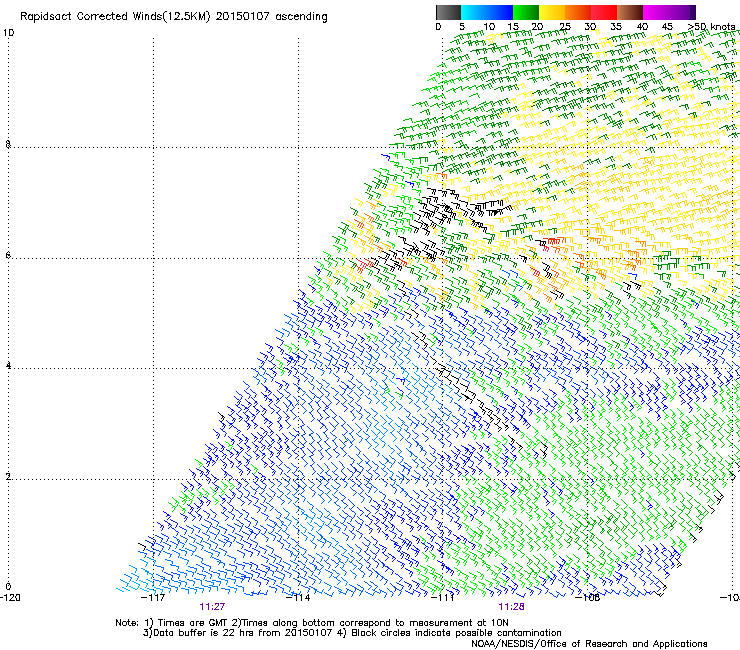This screenshot has height=650, width=740.
Task: Click the red 30-35 knots color segment
Action: click(x=604, y=12)
